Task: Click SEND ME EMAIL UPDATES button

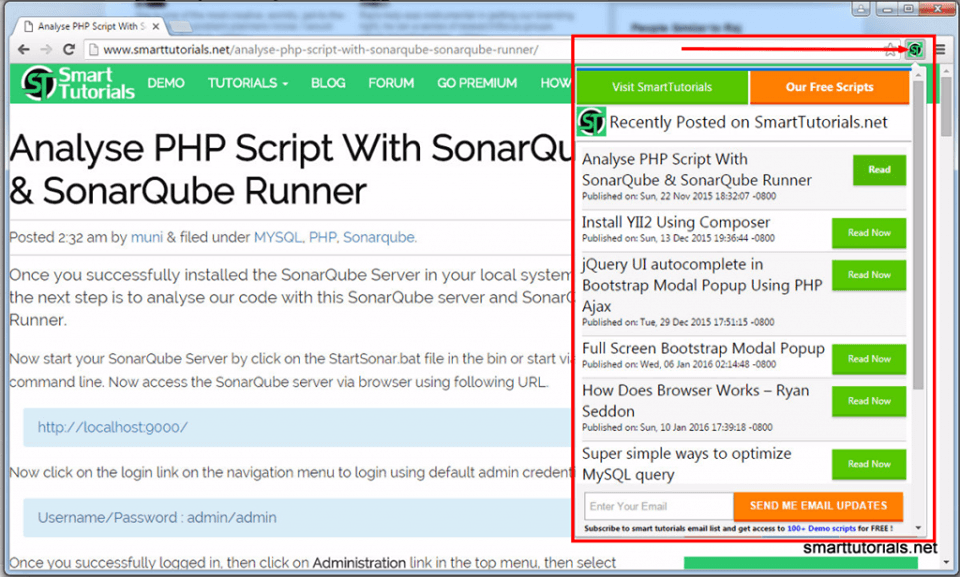Action: (818, 506)
